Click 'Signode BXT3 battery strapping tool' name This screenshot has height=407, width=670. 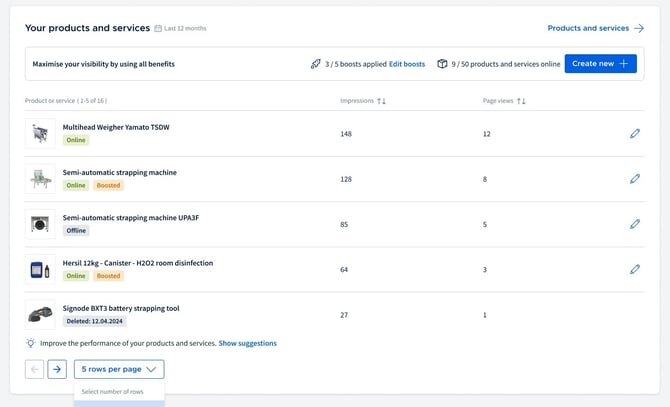click(x=121, y=308)
